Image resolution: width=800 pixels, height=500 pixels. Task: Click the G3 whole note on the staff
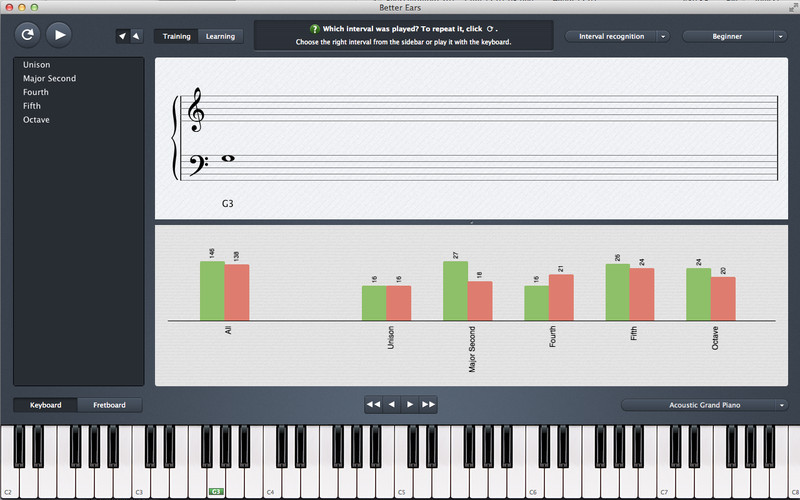pos(228,158)
